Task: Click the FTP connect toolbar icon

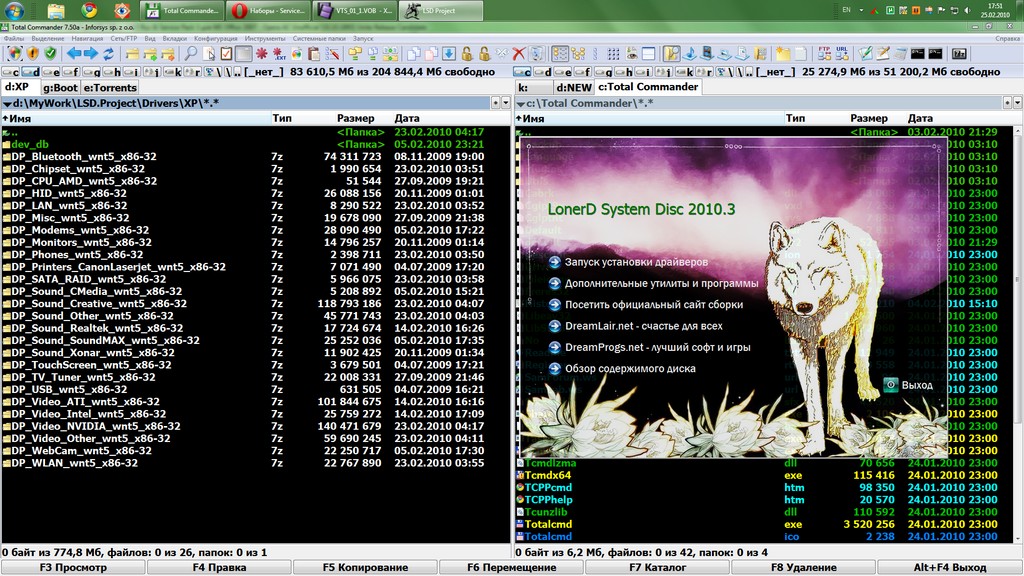Action: tap(824, 53)
